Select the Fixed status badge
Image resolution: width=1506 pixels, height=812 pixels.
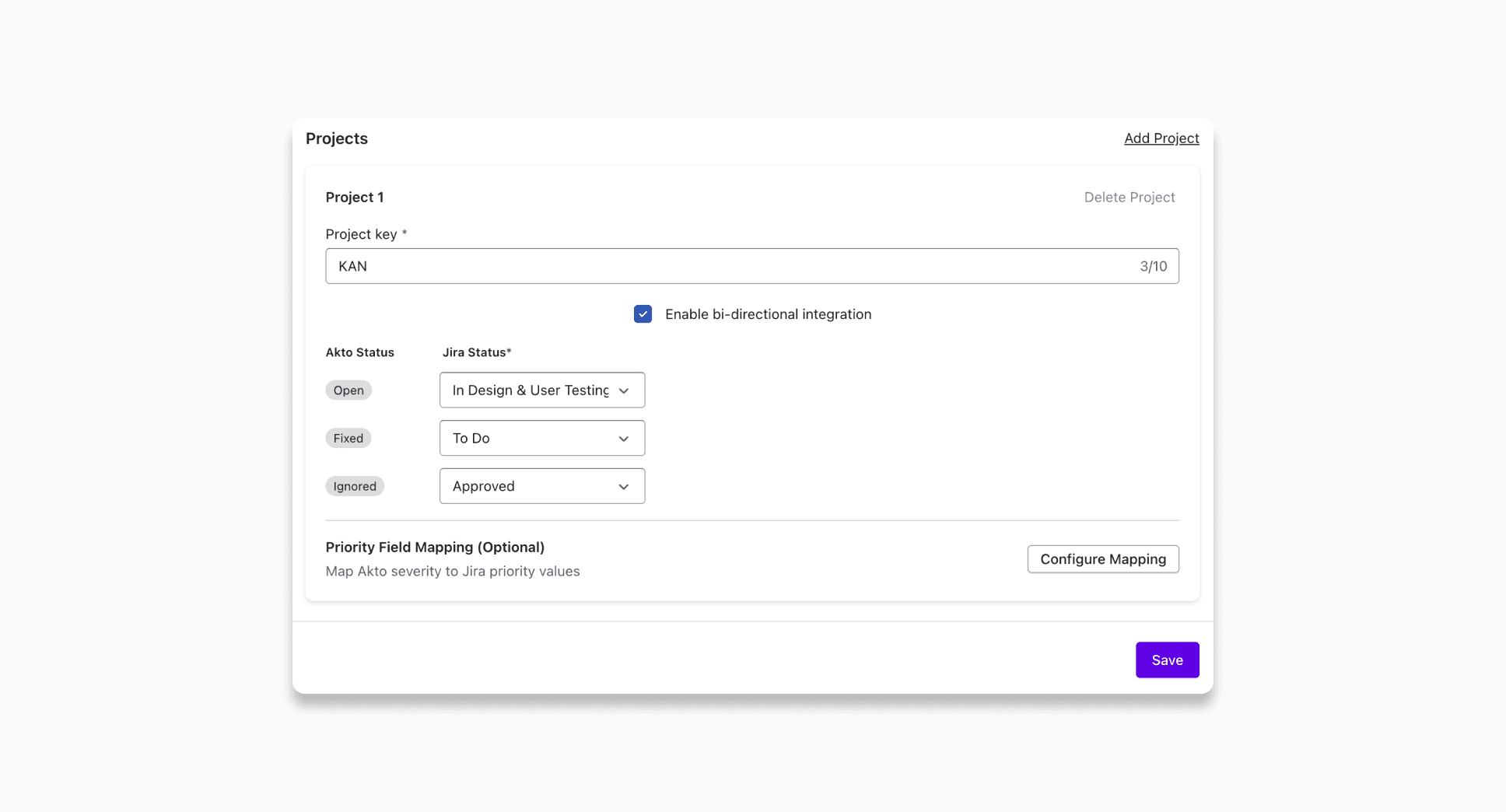(348, 439)
